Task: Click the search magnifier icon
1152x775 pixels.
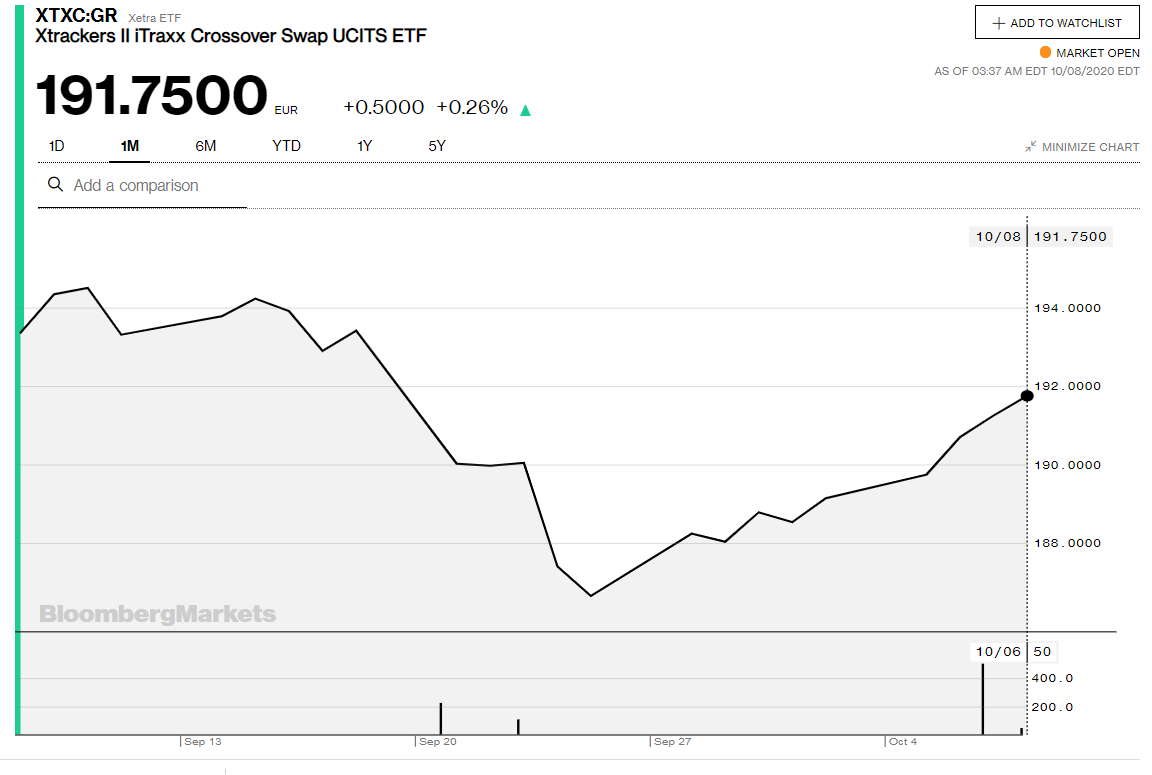Action: pos(56,185)
